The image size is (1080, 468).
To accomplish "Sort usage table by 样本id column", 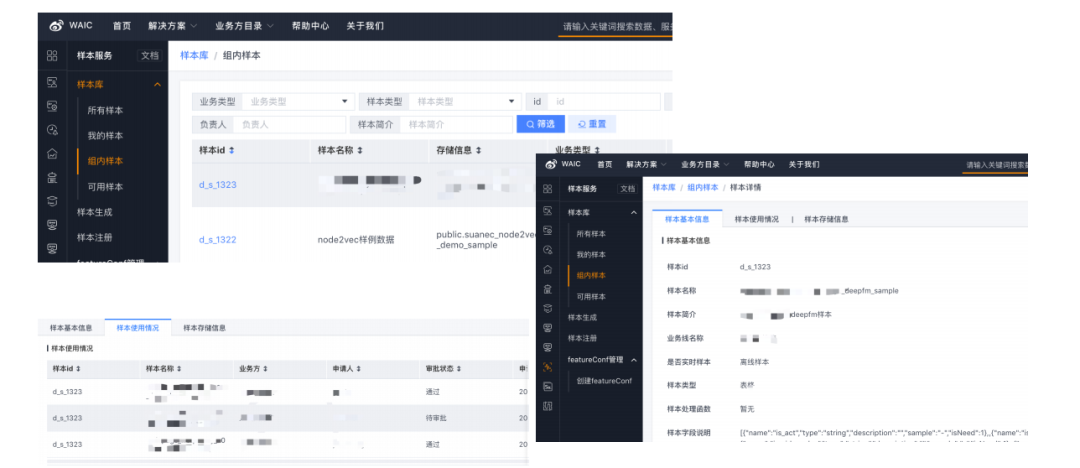I will tap(79, 369).
